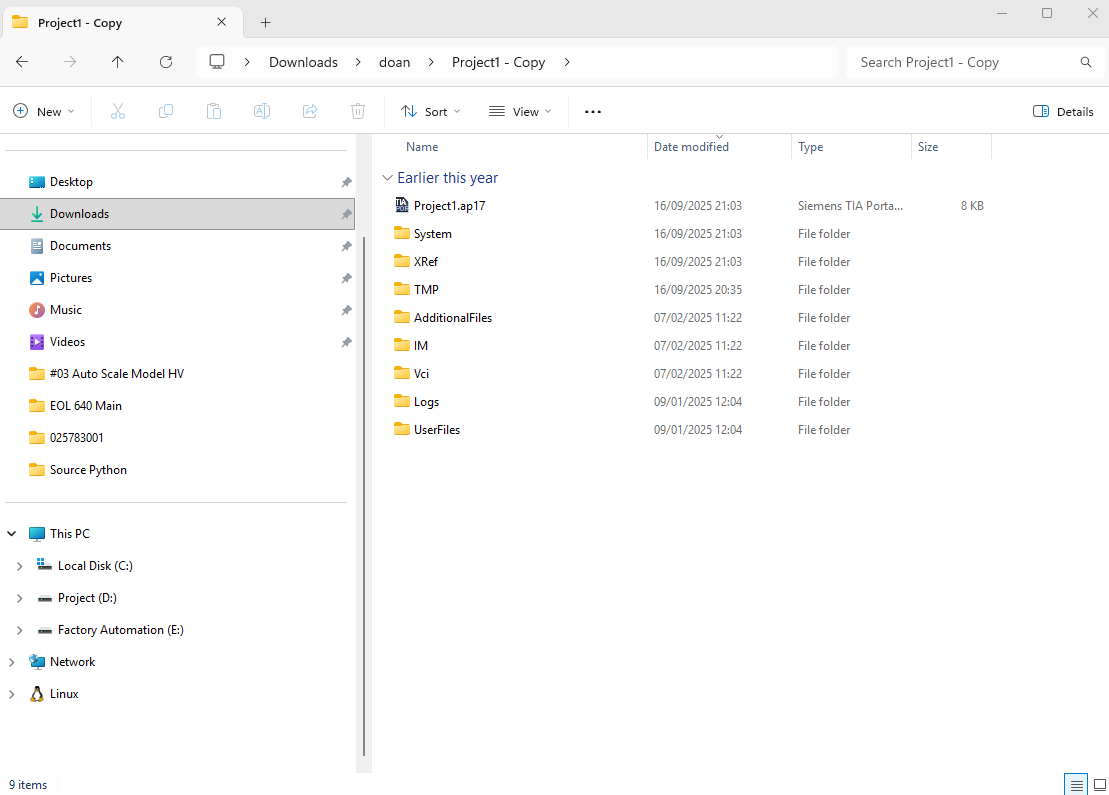
Task: Open a new tab with plus button
Action: click(265, 22)
